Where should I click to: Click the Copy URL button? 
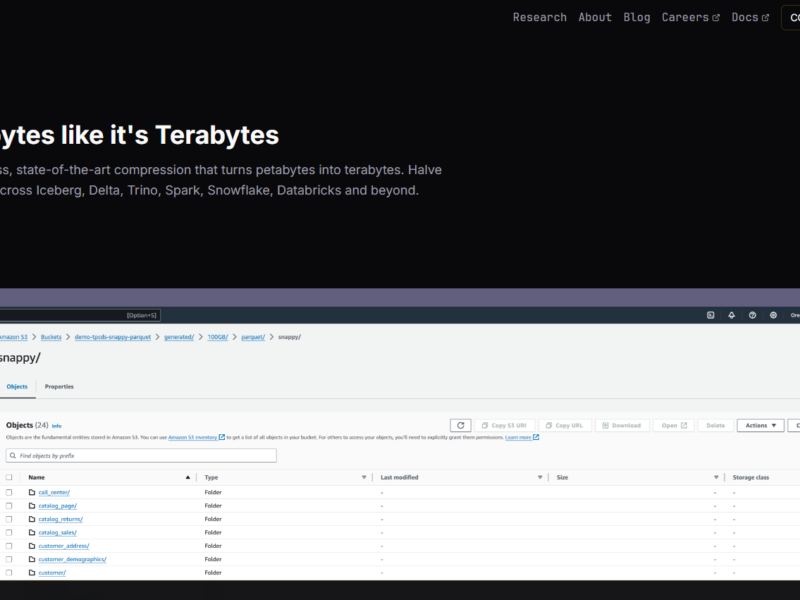[565, 425]
